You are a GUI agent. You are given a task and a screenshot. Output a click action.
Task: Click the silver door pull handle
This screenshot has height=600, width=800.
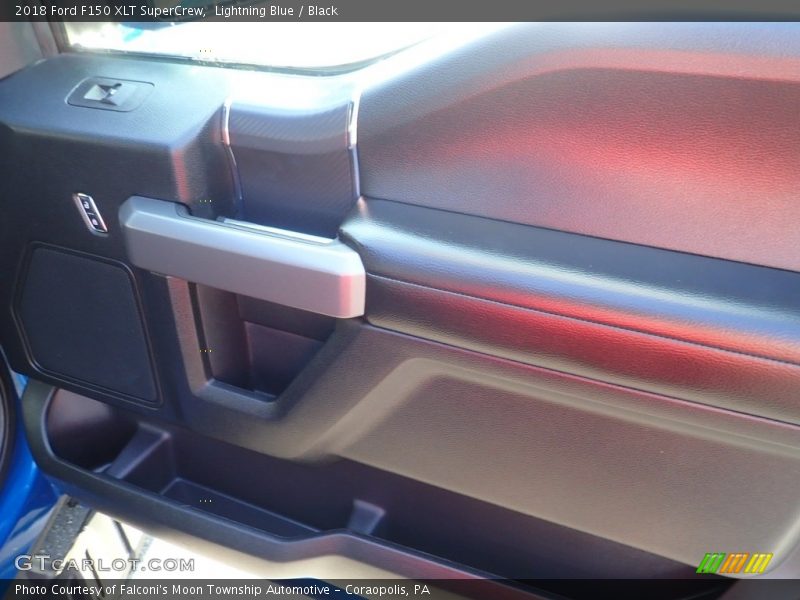[245, 257]
